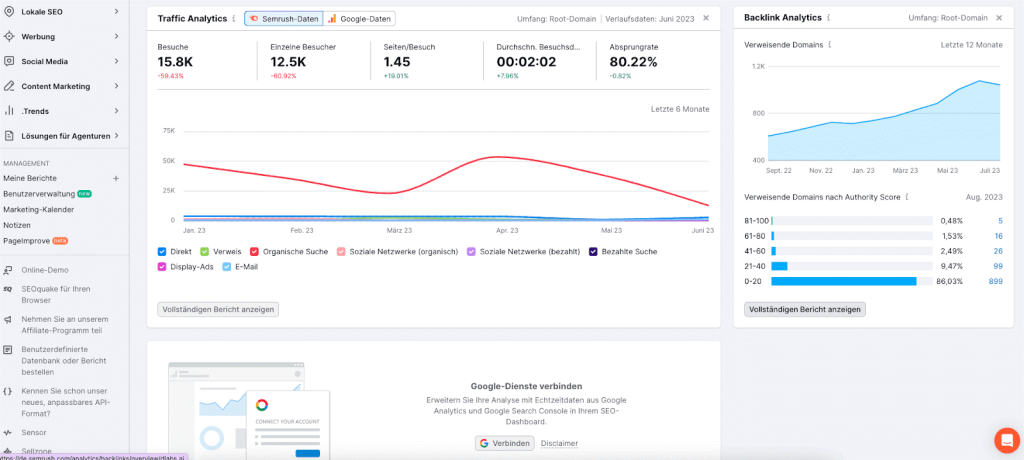The image size is (1024, 460).
Task: Click the Online-Demo presenter icon
Action: tap(8, 269)
